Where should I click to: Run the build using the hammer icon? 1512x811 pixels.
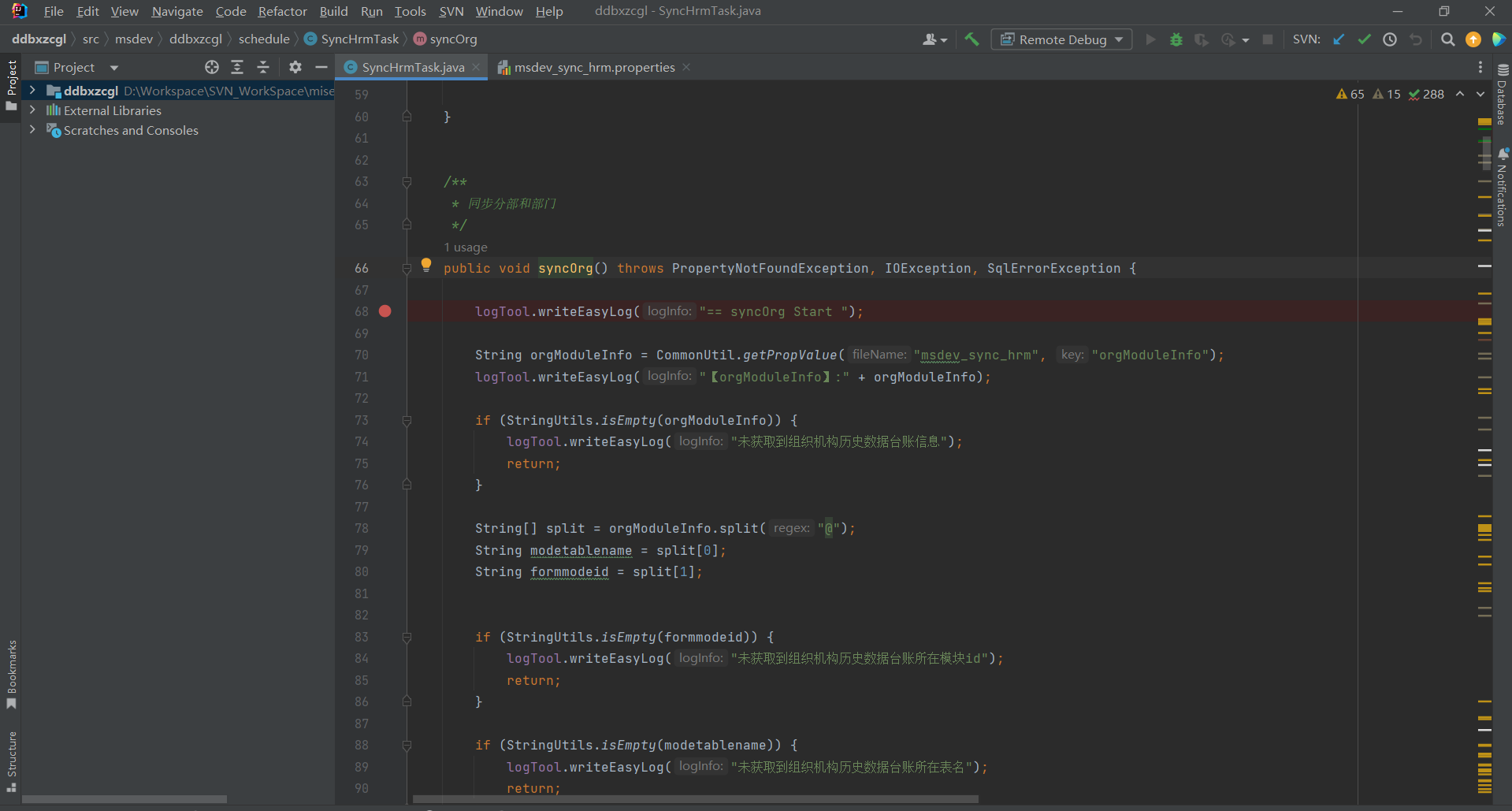pos(971,39)
